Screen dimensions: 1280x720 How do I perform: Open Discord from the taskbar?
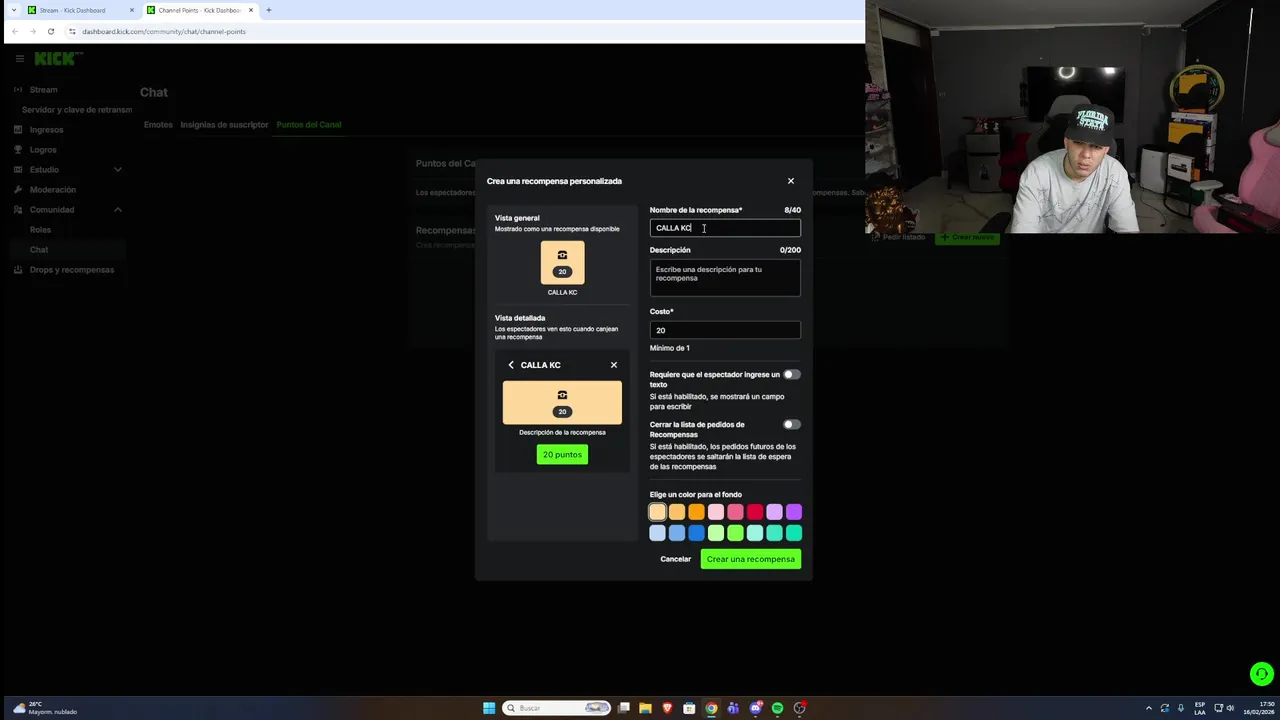pos(755,708)
